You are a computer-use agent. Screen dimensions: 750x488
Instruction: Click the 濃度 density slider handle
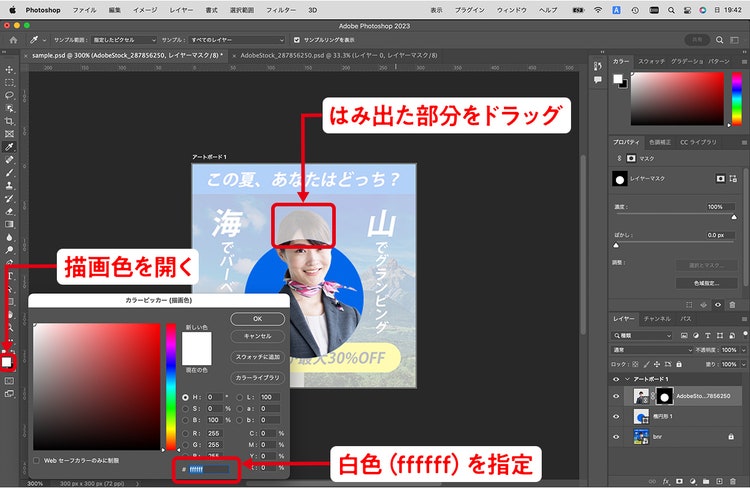pos(734,217)
